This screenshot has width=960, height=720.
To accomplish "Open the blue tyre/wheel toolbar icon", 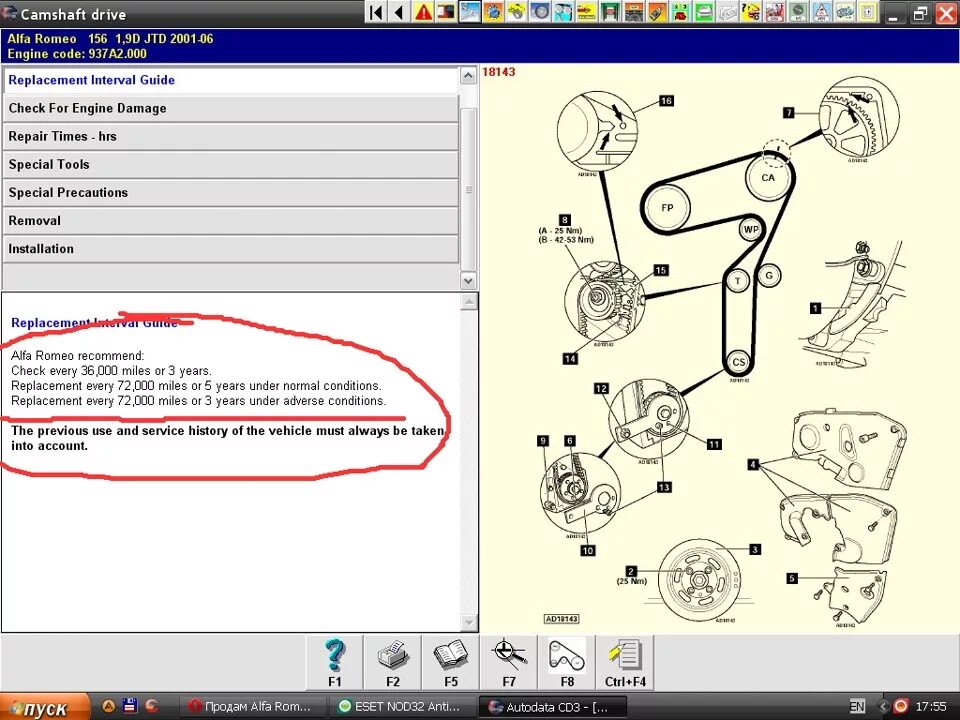I will click(541, 12).
